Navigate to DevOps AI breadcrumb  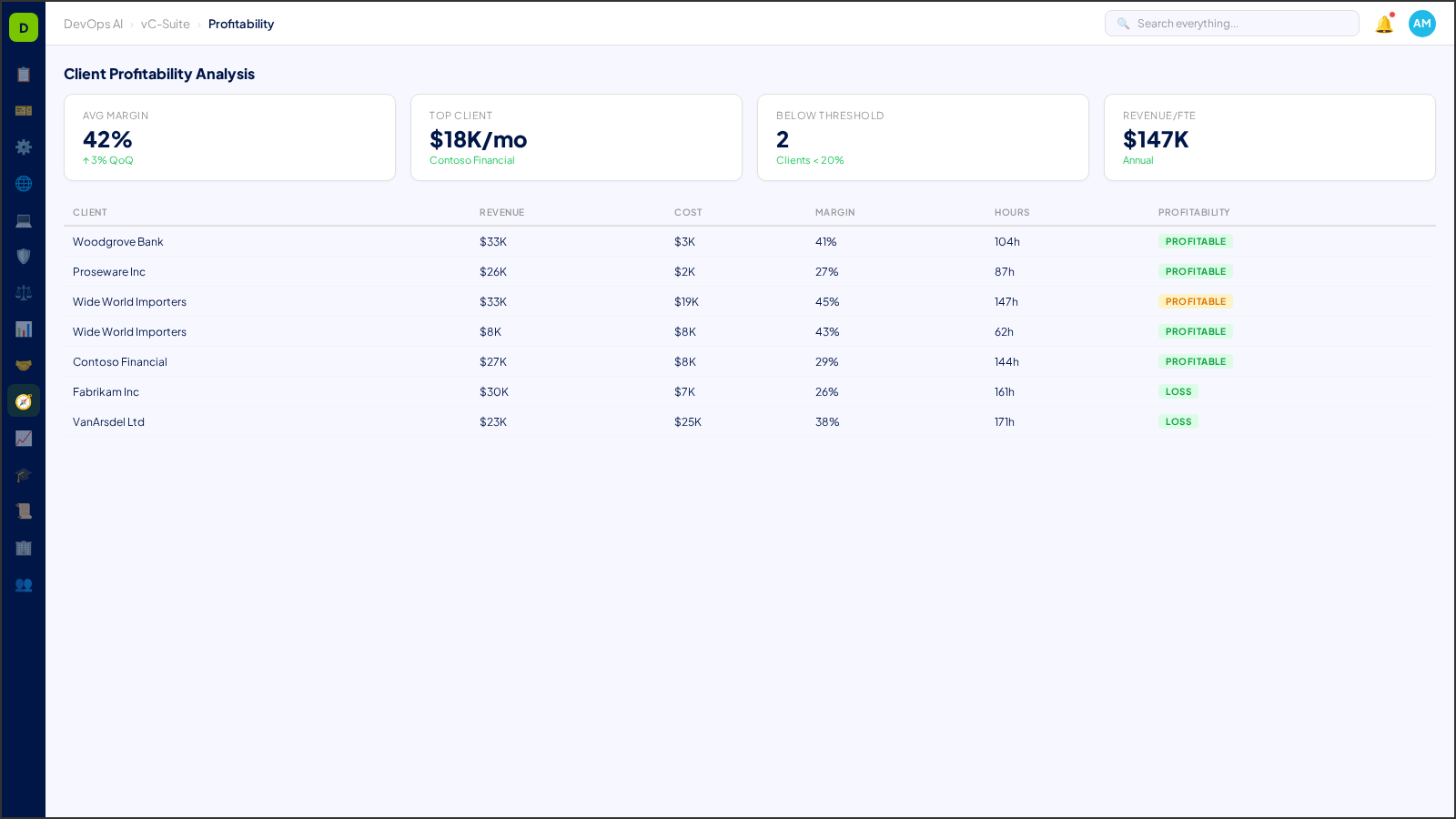93,24
